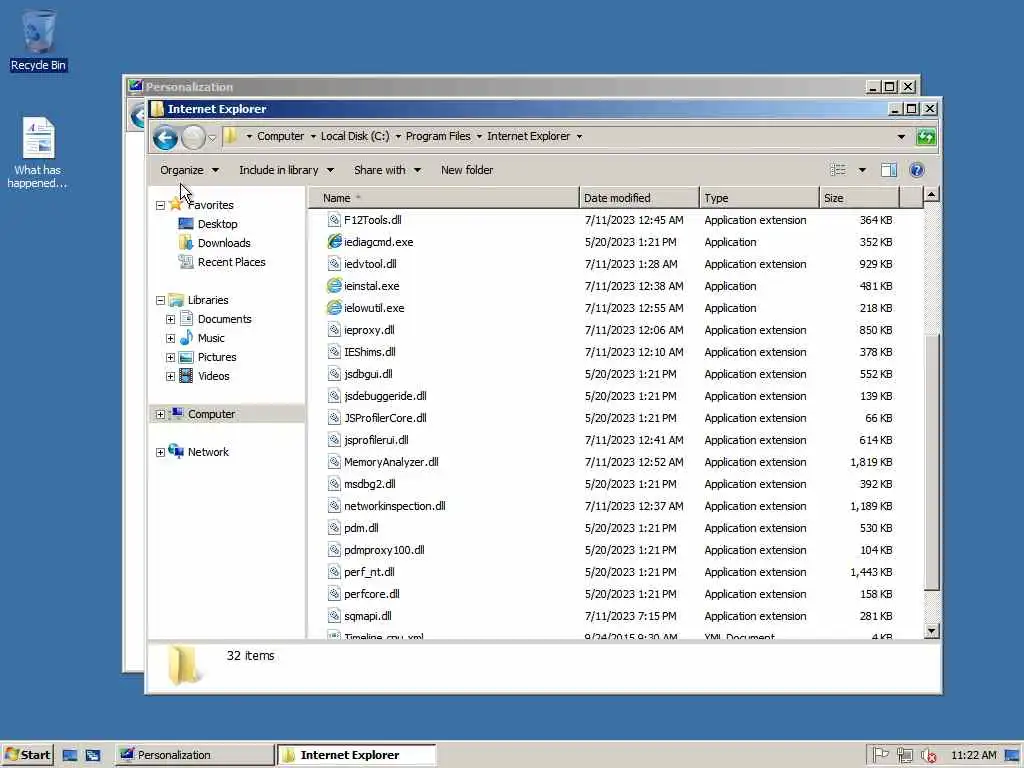
Task: Click the file list scroll up arrow
Action: pos(932,194)
